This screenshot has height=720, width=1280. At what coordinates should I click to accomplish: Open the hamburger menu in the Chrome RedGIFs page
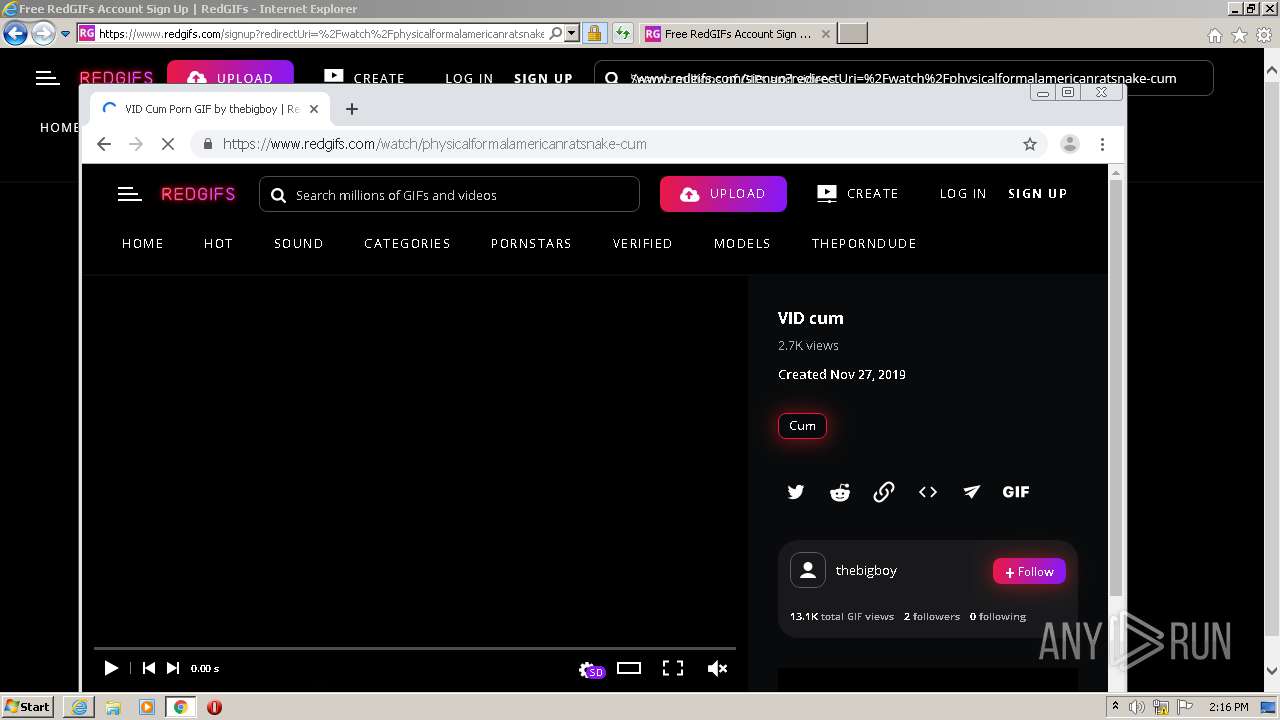coord(130,194)
